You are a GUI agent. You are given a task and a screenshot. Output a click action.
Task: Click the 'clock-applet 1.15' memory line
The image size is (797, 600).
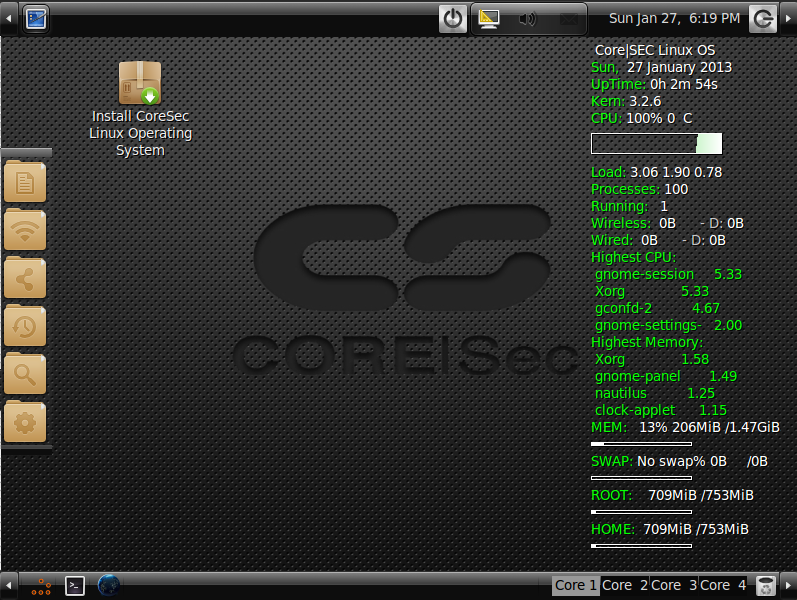click(661, 410)
